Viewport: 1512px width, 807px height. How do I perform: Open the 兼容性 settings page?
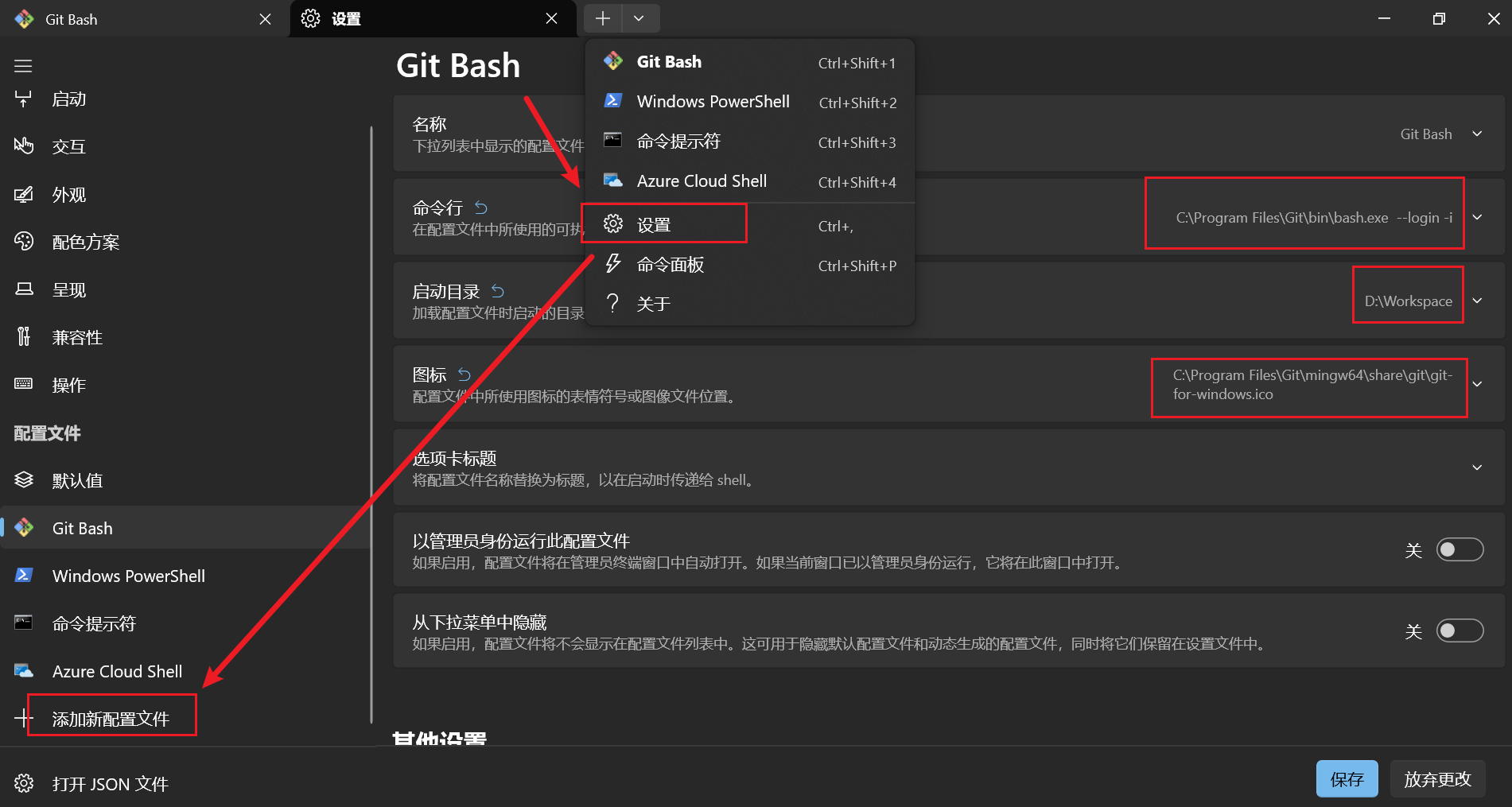coord(185,337)
